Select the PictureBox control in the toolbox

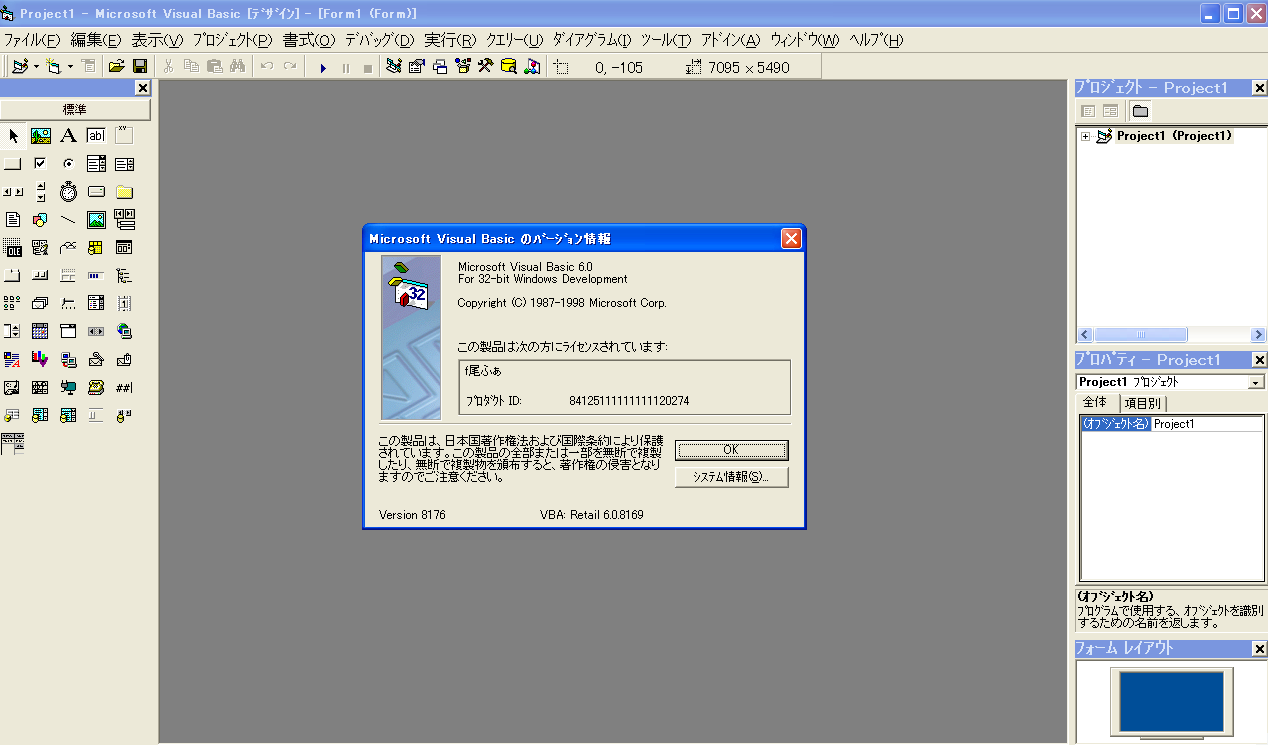(x=41, y=136)
